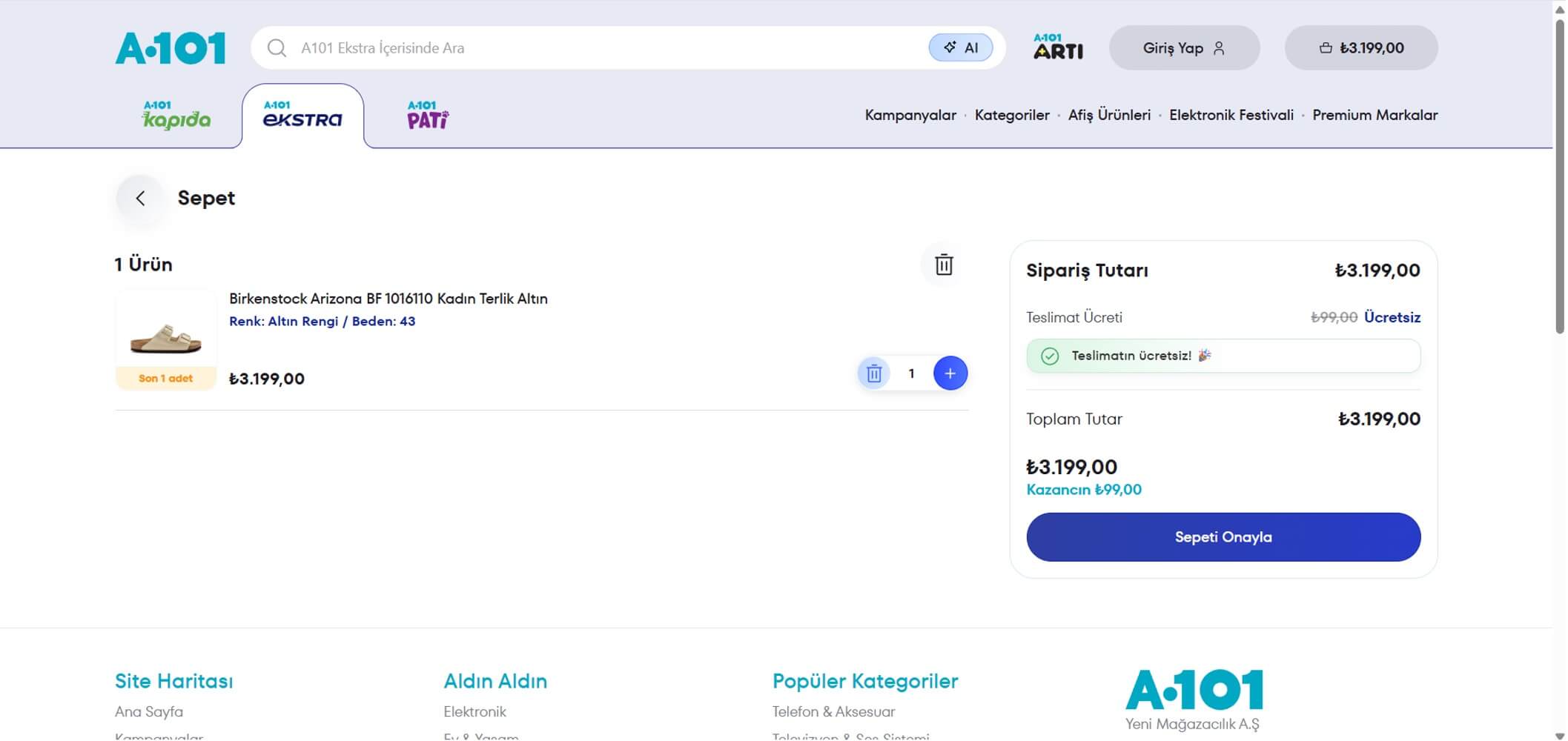Viewport: 1568px width, 741px height.
Task: Open Birkenstock sandal product thumbnail
Action: [x=165, y=339]
